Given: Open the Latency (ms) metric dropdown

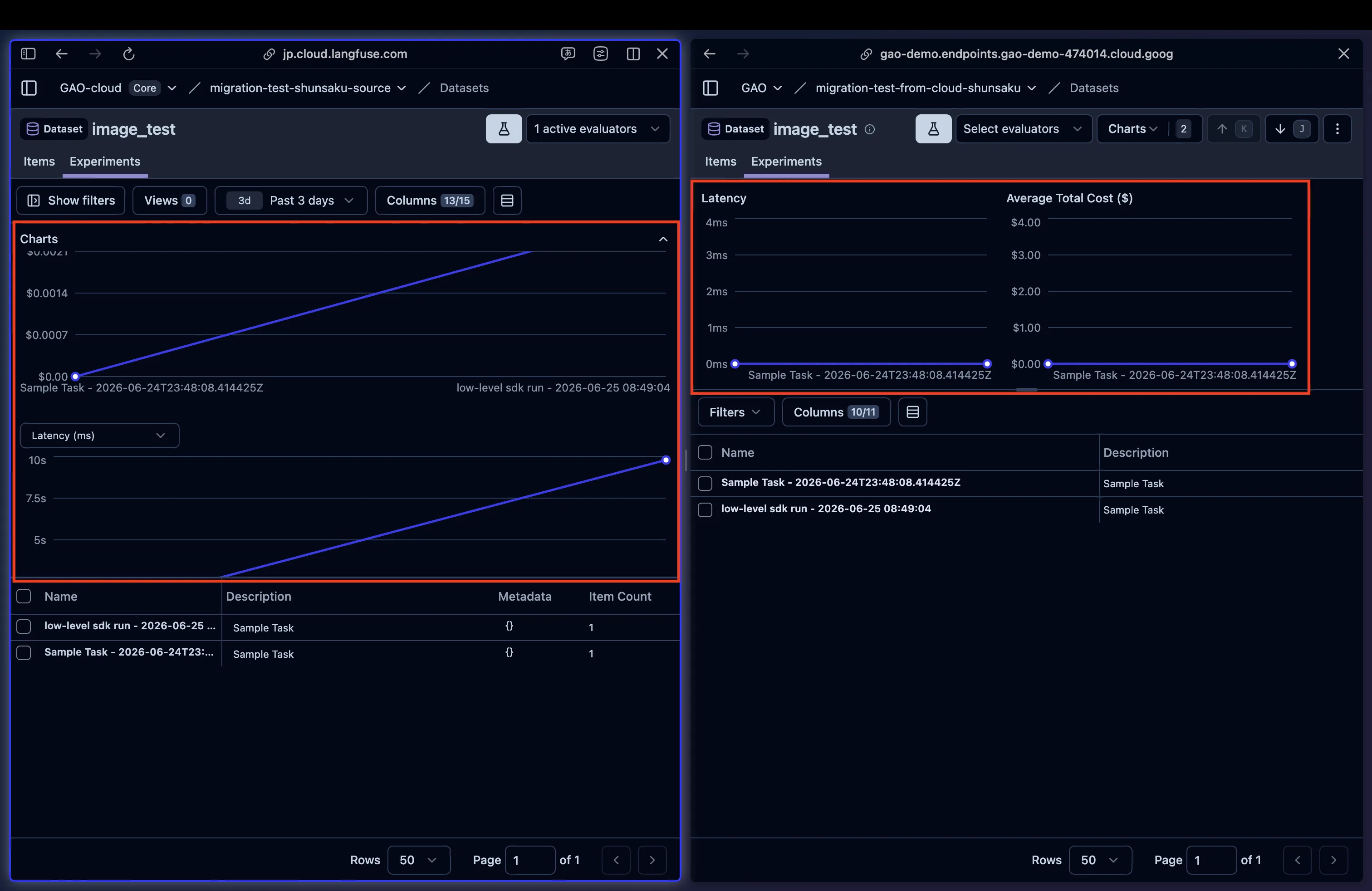Looking at the screenshot, I should tap(99, 435).
